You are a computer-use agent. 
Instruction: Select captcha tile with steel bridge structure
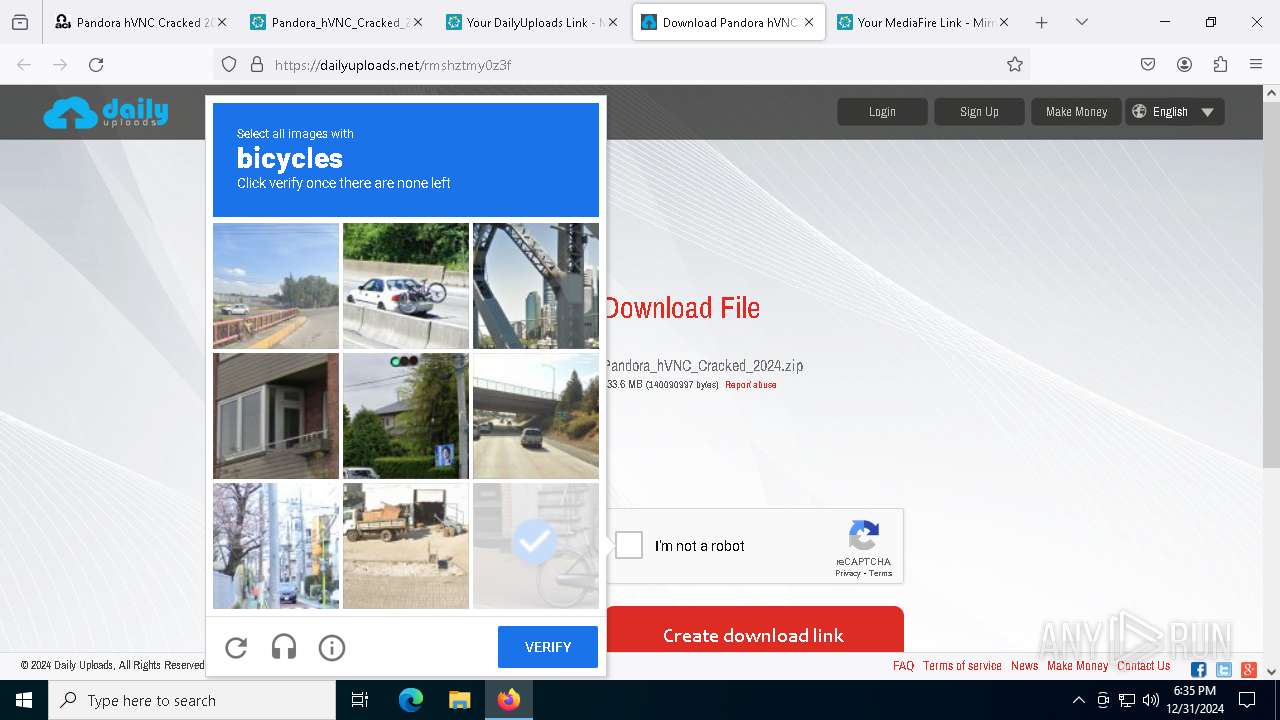pos(536,286)
